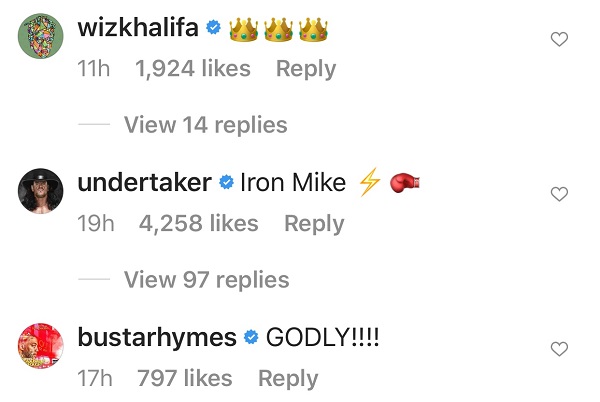
Task: Reply to bustarhymes' comment
Action: [288, 379]
